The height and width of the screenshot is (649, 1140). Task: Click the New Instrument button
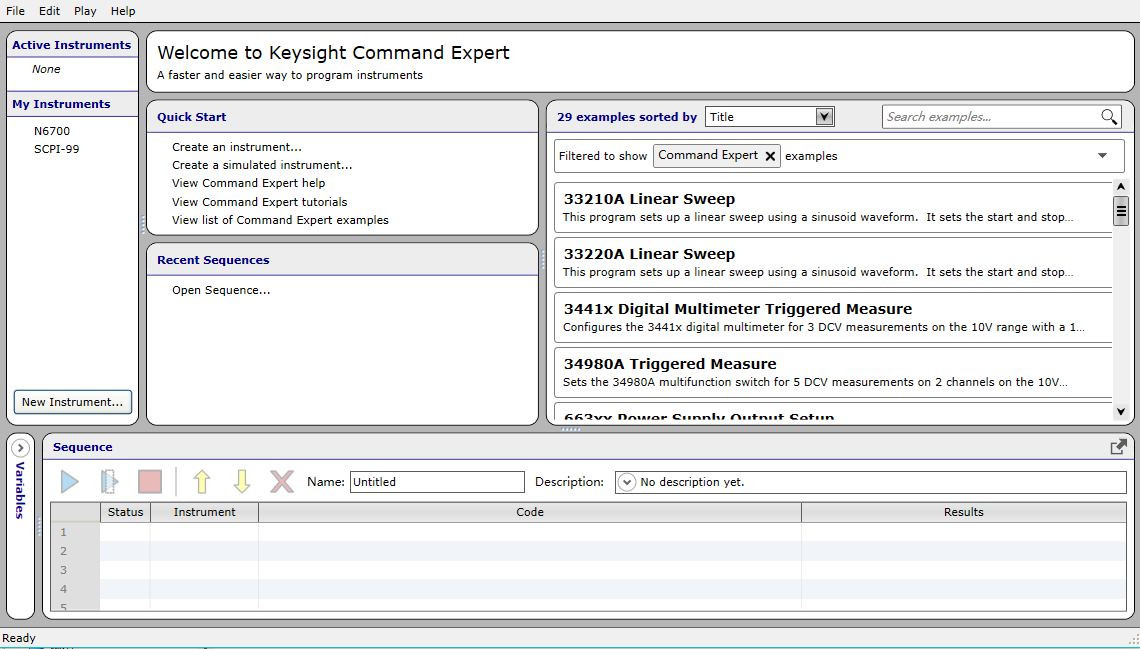pos(73,402)
